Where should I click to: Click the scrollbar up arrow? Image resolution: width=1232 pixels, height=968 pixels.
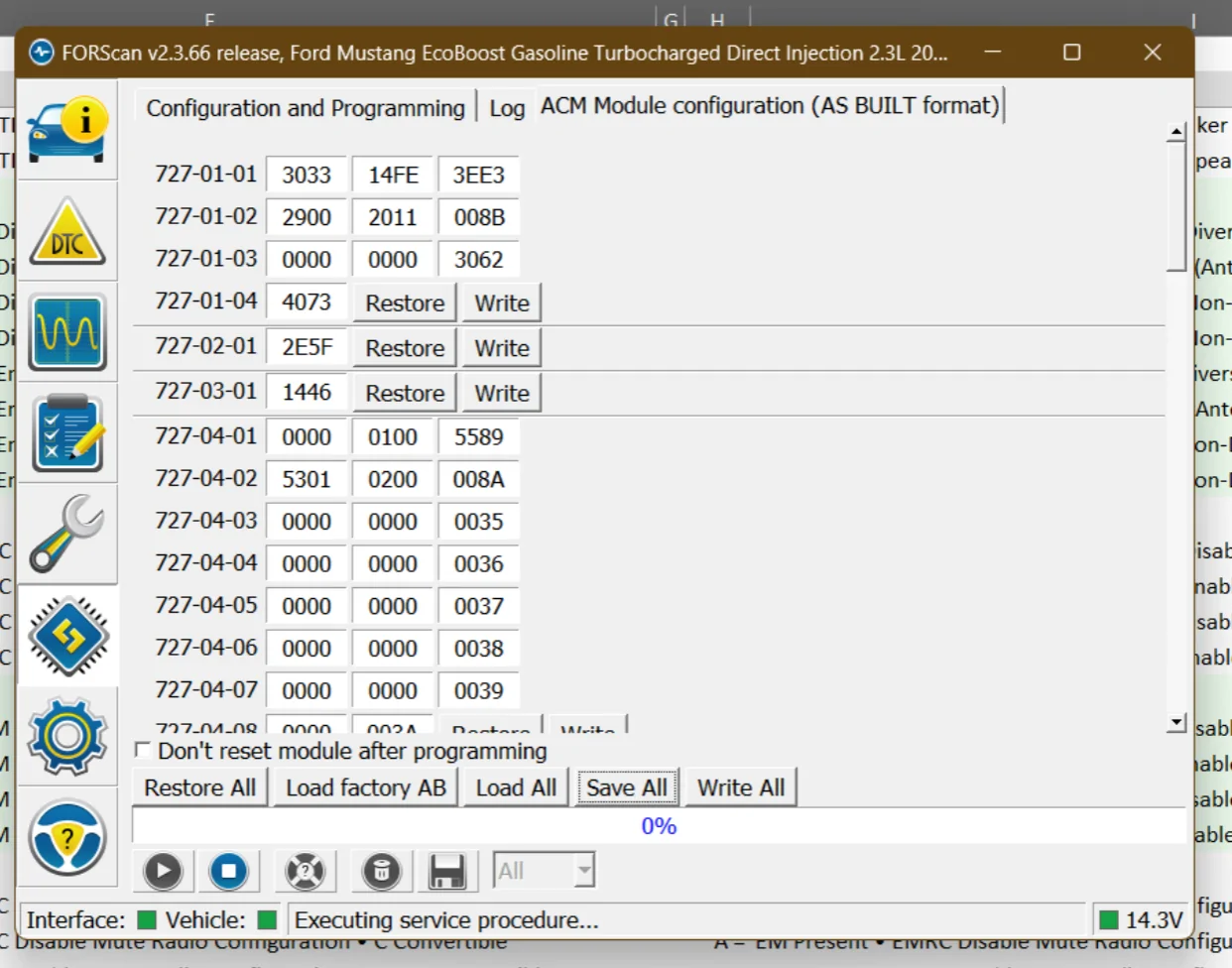[x=1176, y=131]
